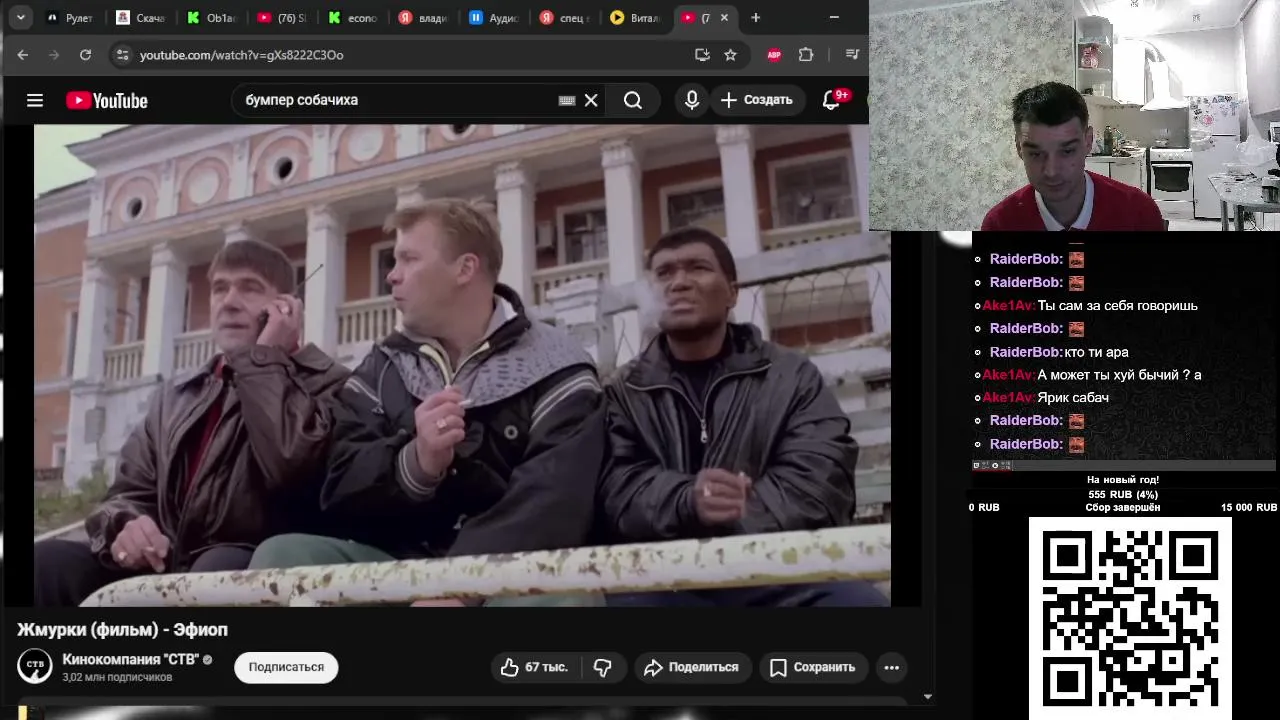Go forward in browser
The height and width of the screenshot is (720, 1280).
54,55
